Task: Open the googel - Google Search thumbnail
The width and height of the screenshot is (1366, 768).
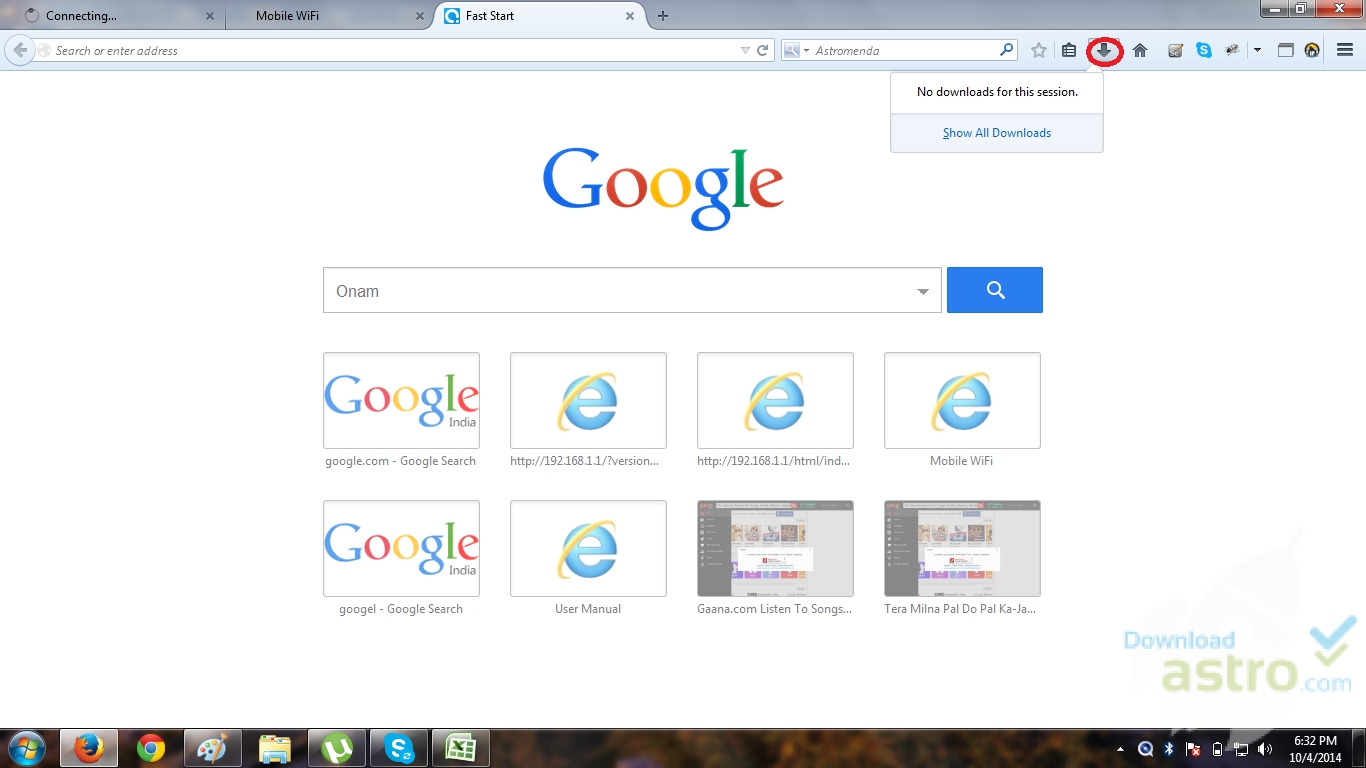Action: tap(401, 548)
